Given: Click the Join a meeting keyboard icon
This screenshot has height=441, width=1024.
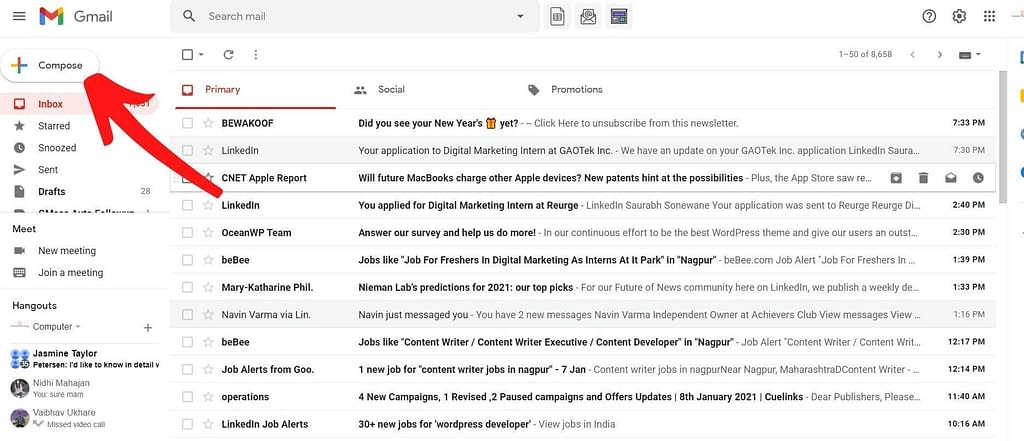Looking at the screenshot, I should click(20, 272).
